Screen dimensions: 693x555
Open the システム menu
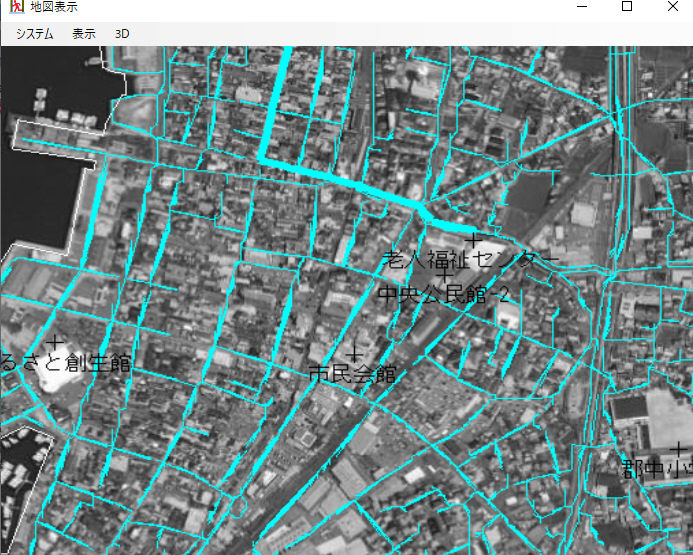(34, 33)
